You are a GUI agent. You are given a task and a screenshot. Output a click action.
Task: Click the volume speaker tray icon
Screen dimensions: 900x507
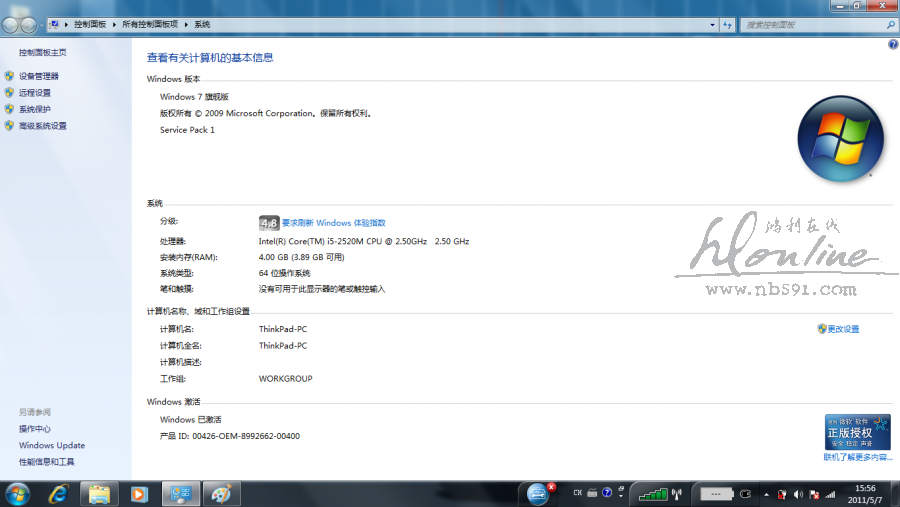click(798, 494)
